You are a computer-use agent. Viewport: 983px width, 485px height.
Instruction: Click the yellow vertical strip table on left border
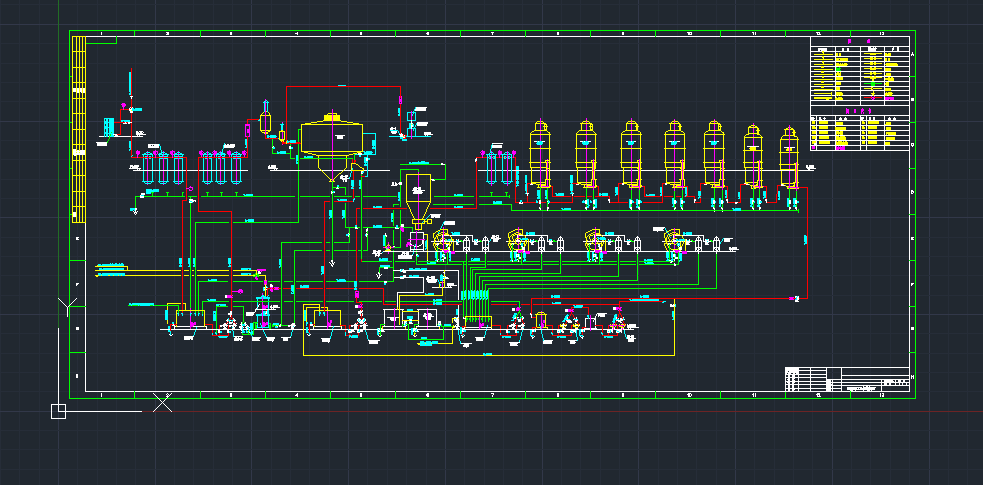coord(77,130)
